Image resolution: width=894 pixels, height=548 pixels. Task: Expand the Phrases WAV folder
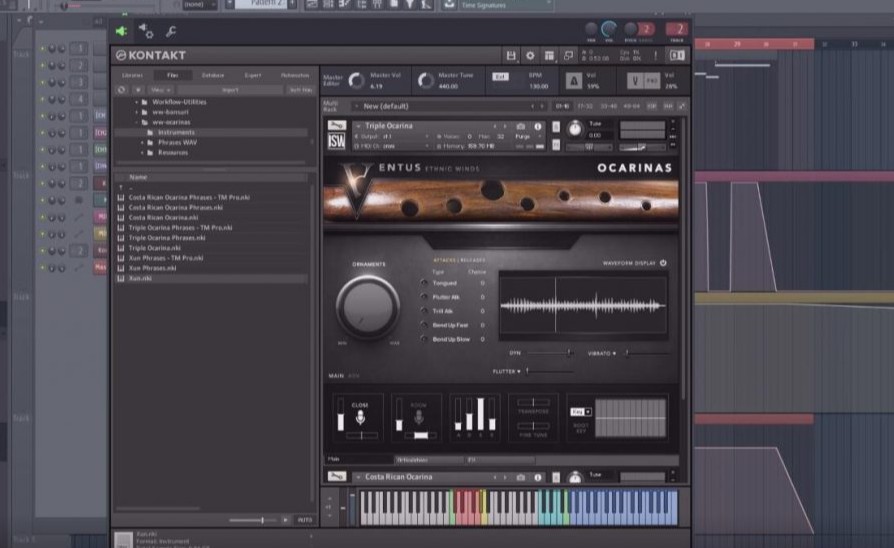click(x=142, y=143)
